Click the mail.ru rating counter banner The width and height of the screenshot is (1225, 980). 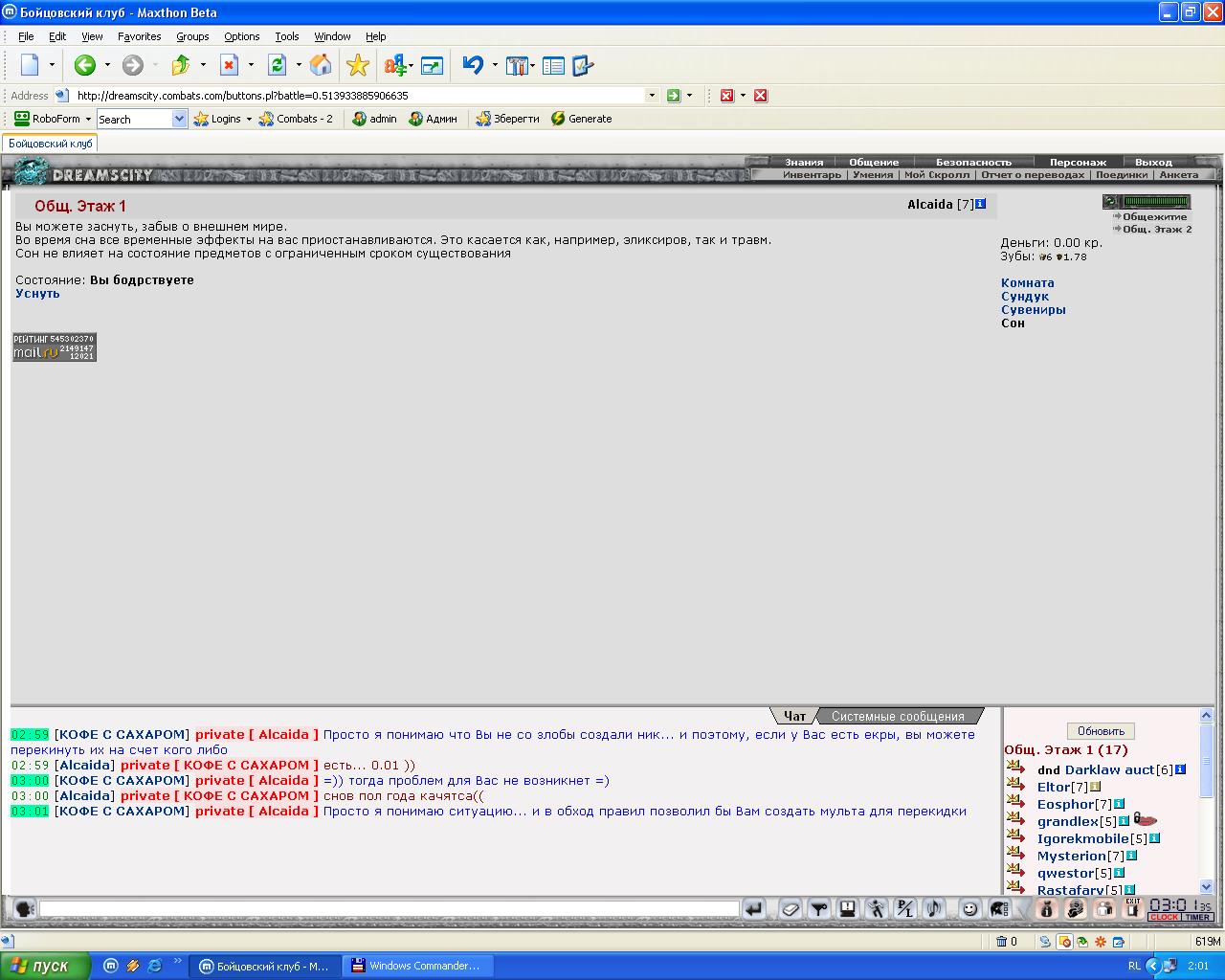(x=55, y=346)
